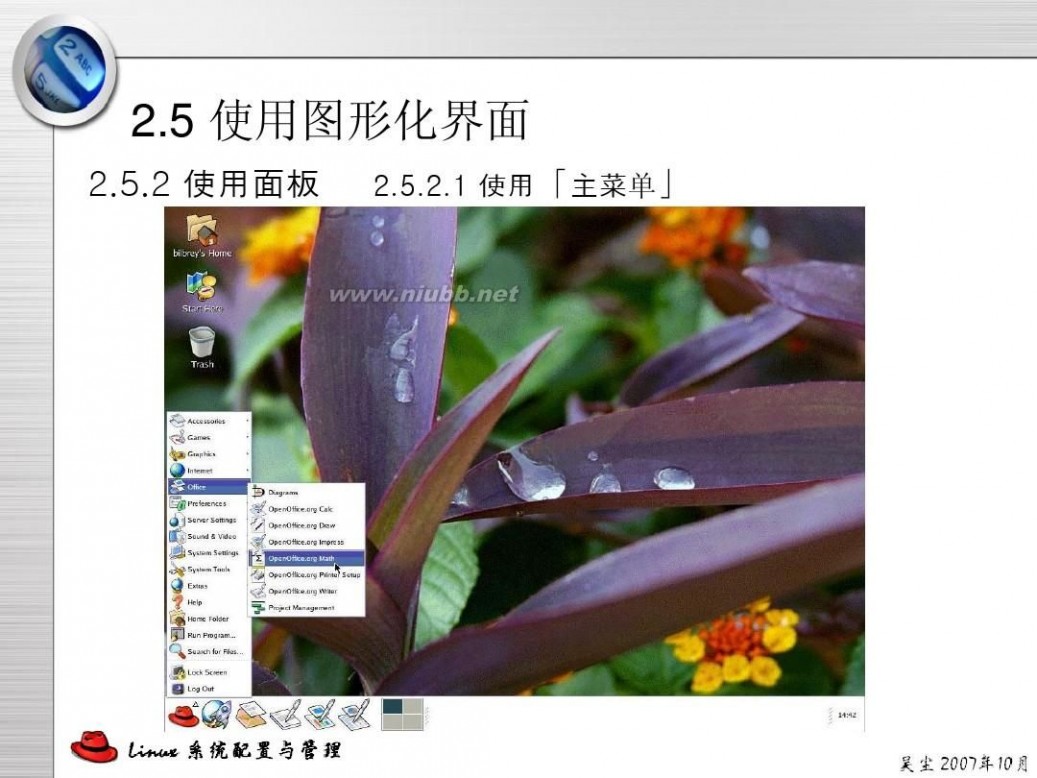Launch OpenOffice.org Draw from the Office submenu
This screenshot has height=778, width=1037.
306,525
